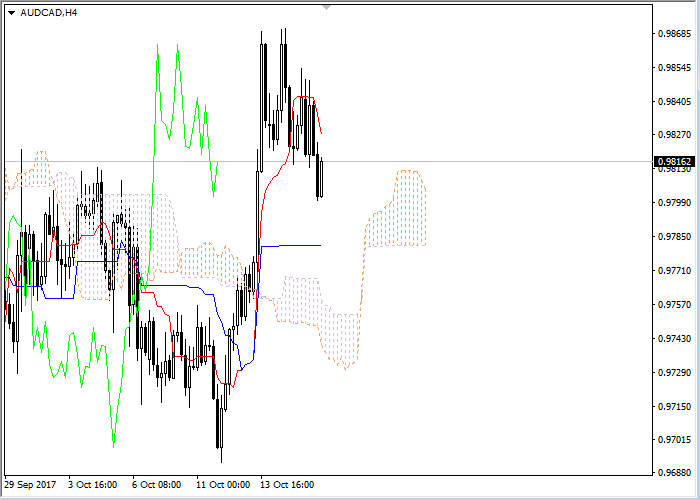Open the chart dropdown arrow beside AUDCAD,H4
The image size is (700, 500).
pyautogui.click(x=12, y=13)
